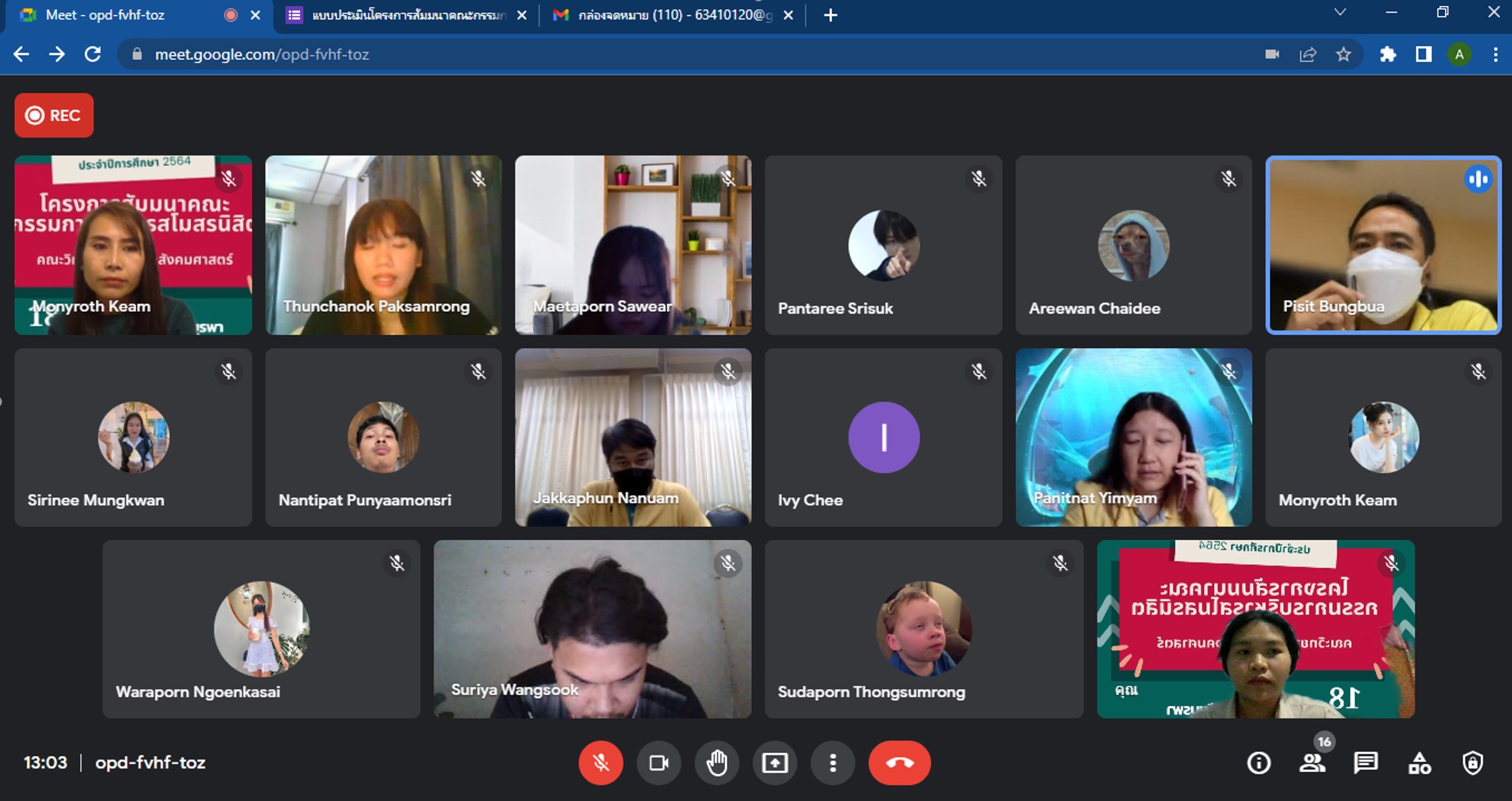Open the three-dot more options menu
Image resolution: width=1512 pixels, height=801 pixels.
(x=832, y=763)
